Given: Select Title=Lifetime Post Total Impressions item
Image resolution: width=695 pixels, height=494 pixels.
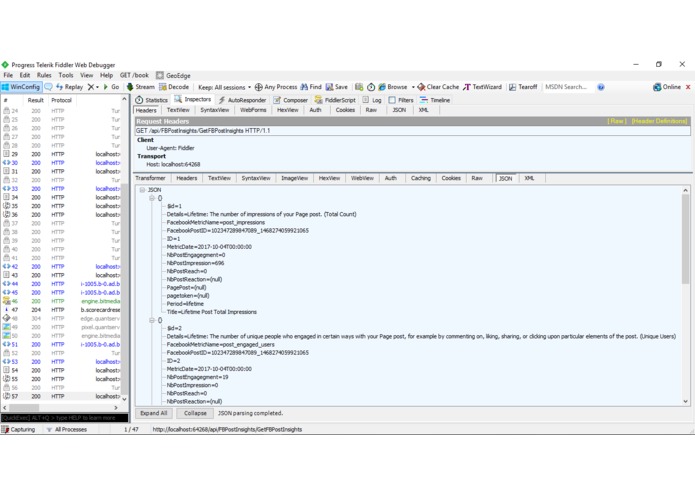Looking at the screenshot, I should click(x=211, y=312).
